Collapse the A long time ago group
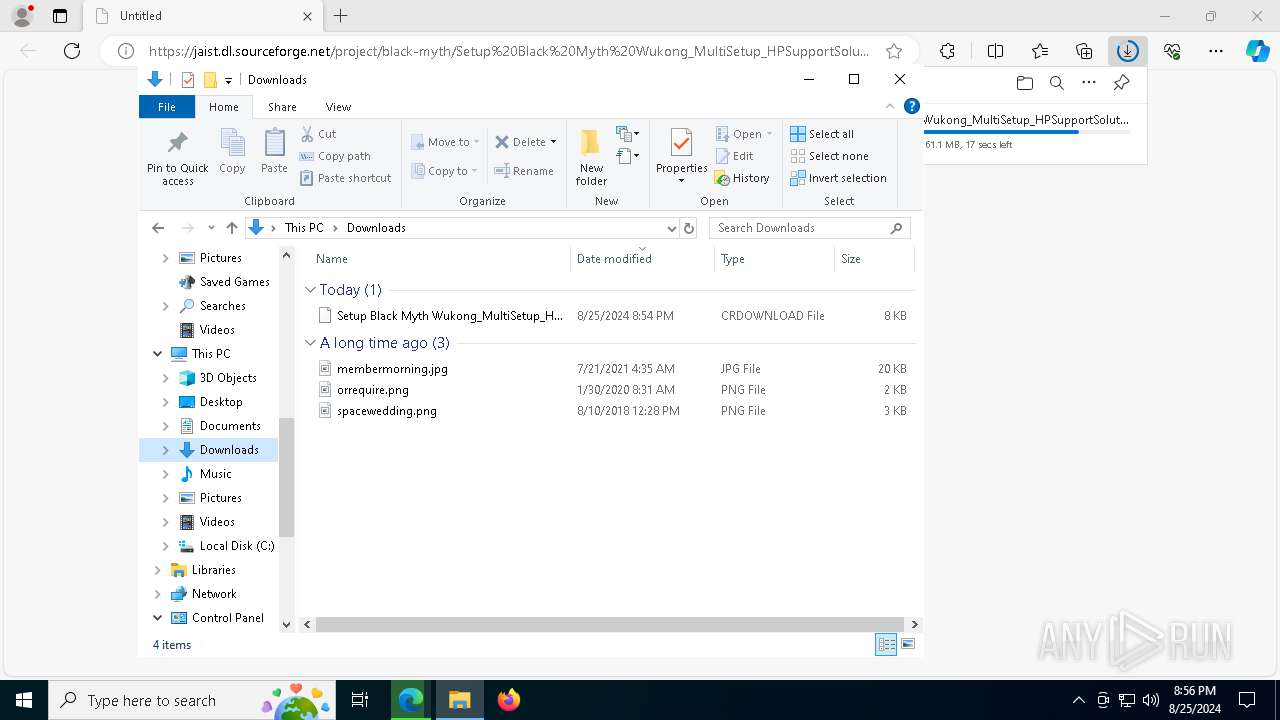Image resolution: width=1280 pixels, height=720 pixels. coord(310,343)
